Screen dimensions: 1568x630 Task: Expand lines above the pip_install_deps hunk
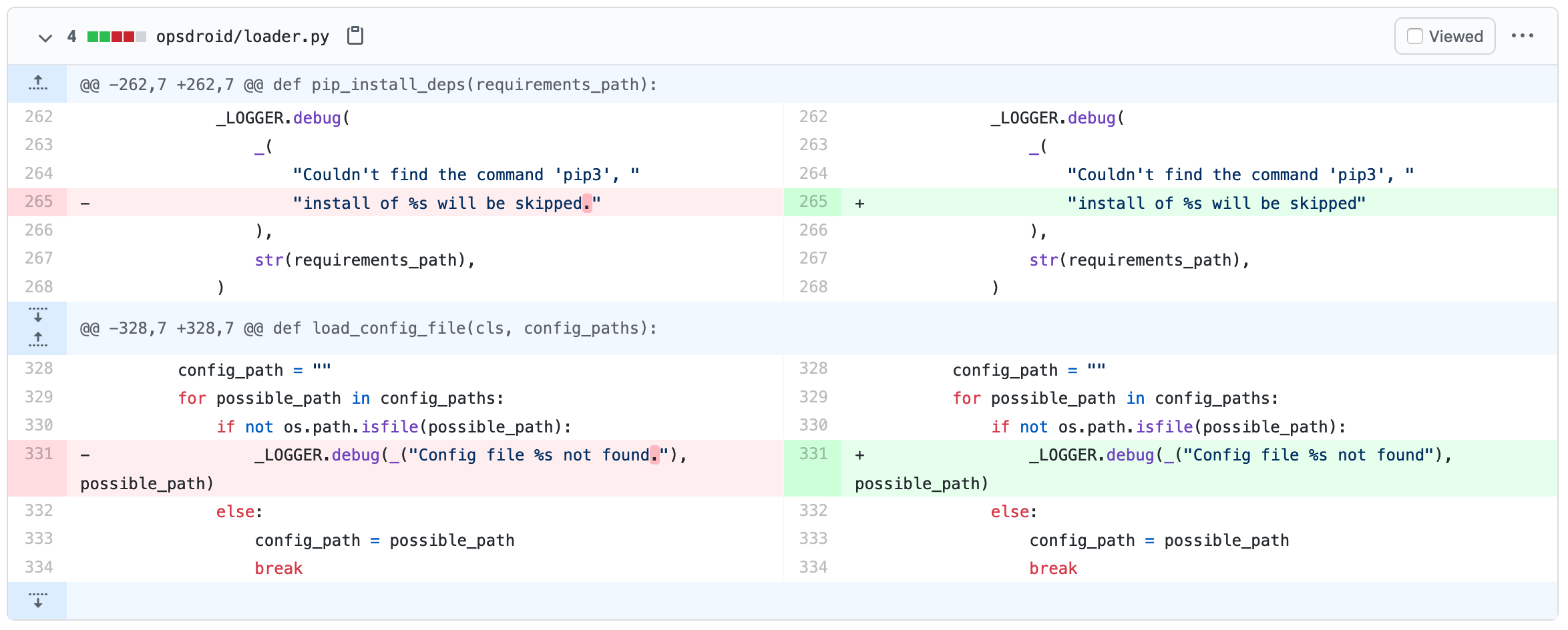38,83
